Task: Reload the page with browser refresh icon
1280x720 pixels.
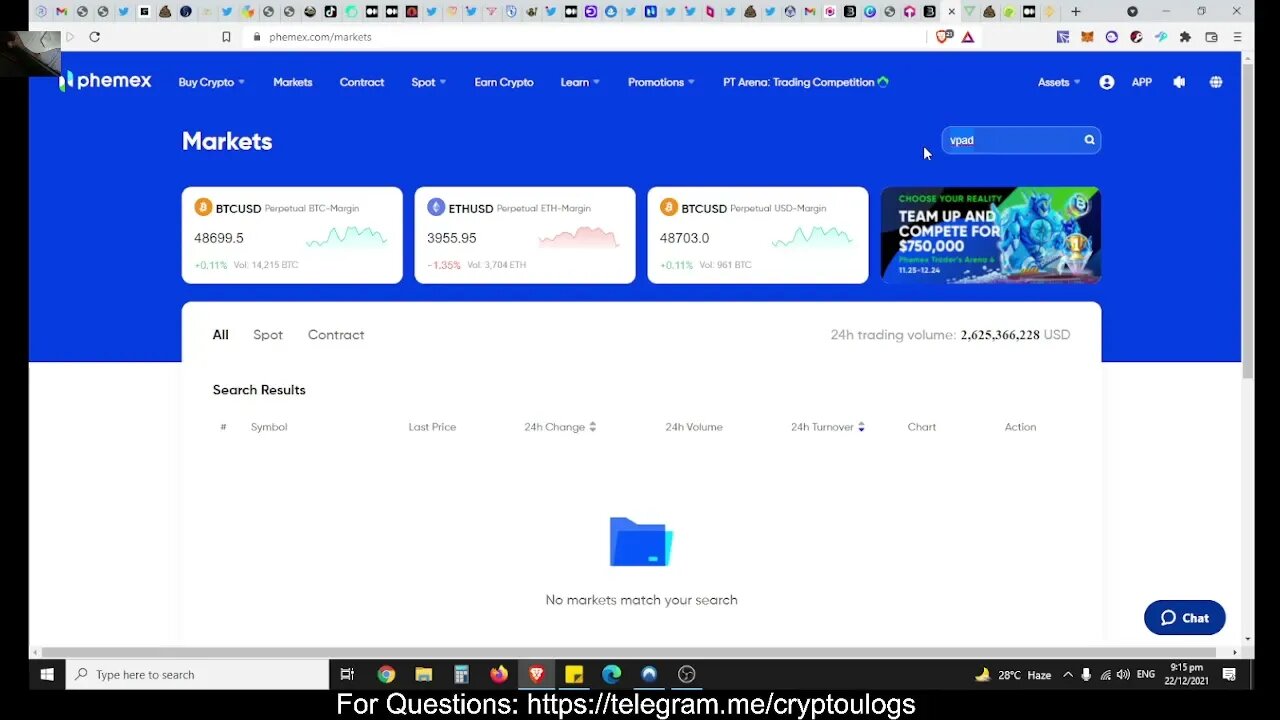Action: pyautogui.click(x=94, y=37)
